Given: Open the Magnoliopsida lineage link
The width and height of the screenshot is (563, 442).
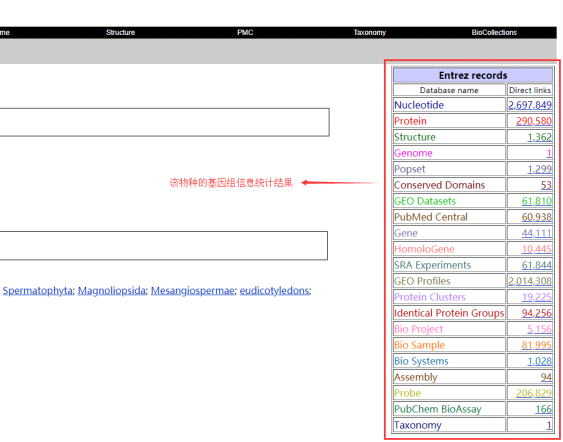Looking at the screenshot, I should (x=112, y=290).
